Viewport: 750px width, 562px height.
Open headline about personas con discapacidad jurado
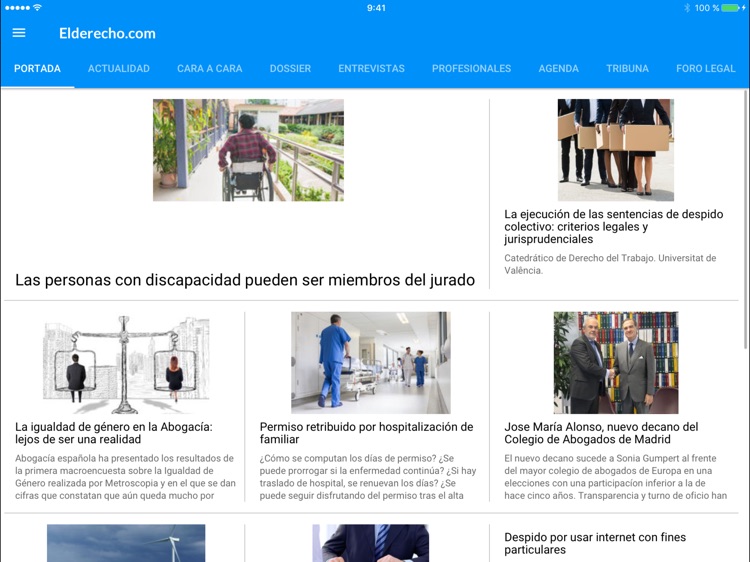(x=245, y=280)
